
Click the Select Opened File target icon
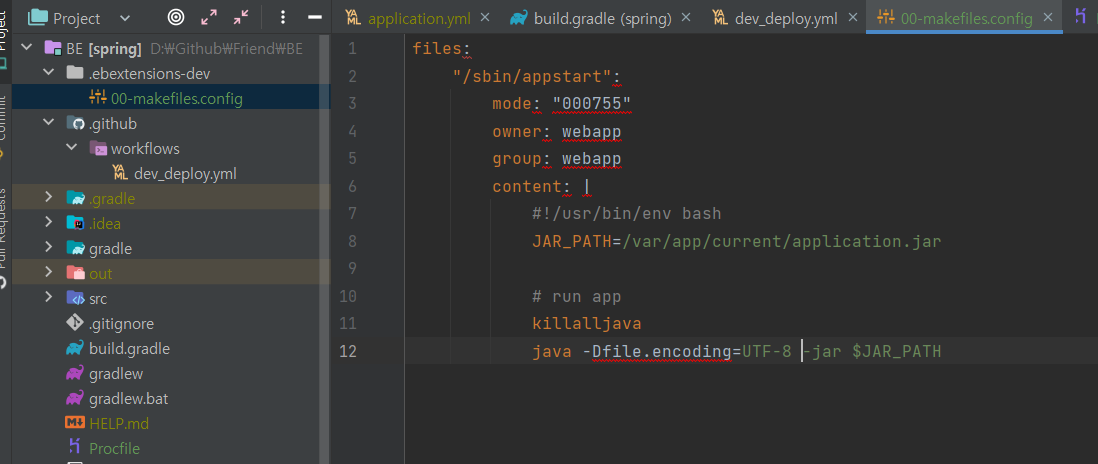(x=176, y=18)
